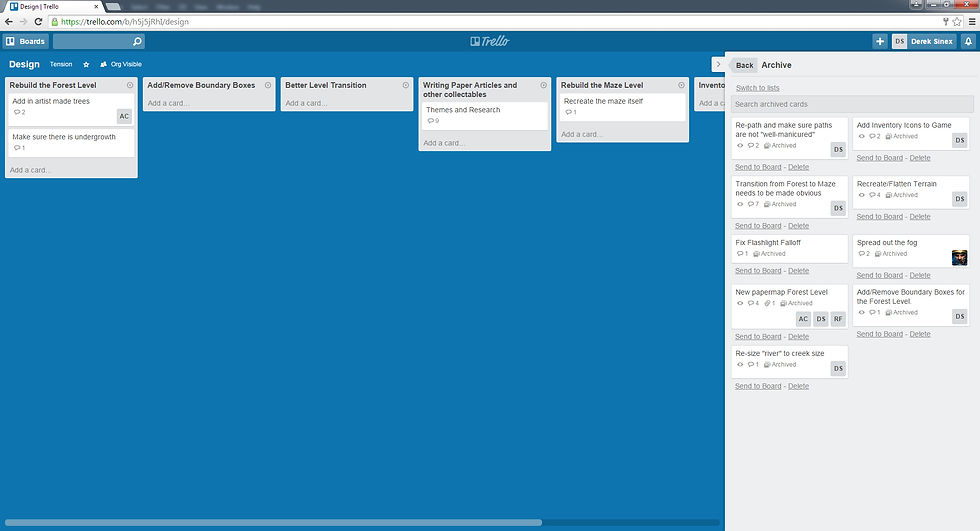This screenshot has width=980, height=531.
Task: Click the browser address bar URL
Action: 125,21
